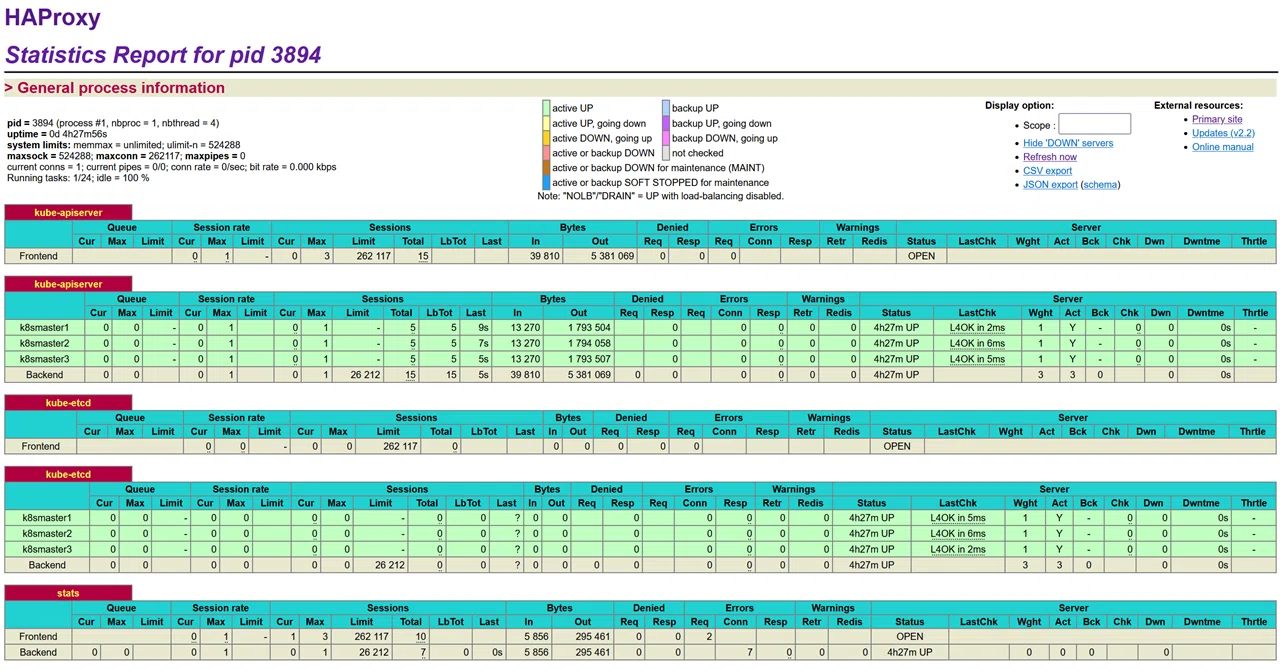Image resolution: width=1280 pixels, height=669 pixels.
Task: Click the uptime '0d 4h27m56s' line
Action: (x=57, y=134)
